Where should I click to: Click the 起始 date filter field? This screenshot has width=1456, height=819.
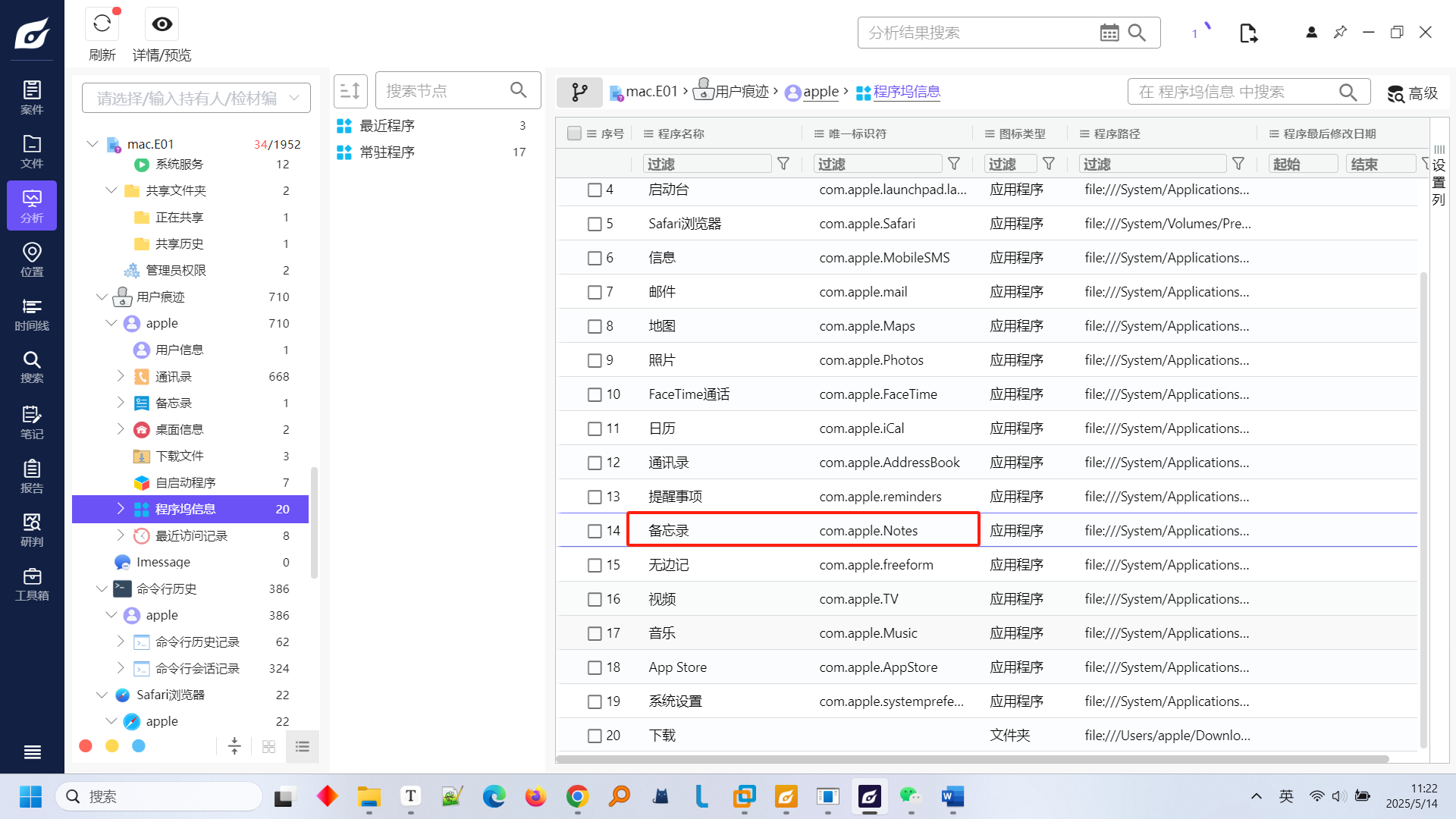[1303, 164]
